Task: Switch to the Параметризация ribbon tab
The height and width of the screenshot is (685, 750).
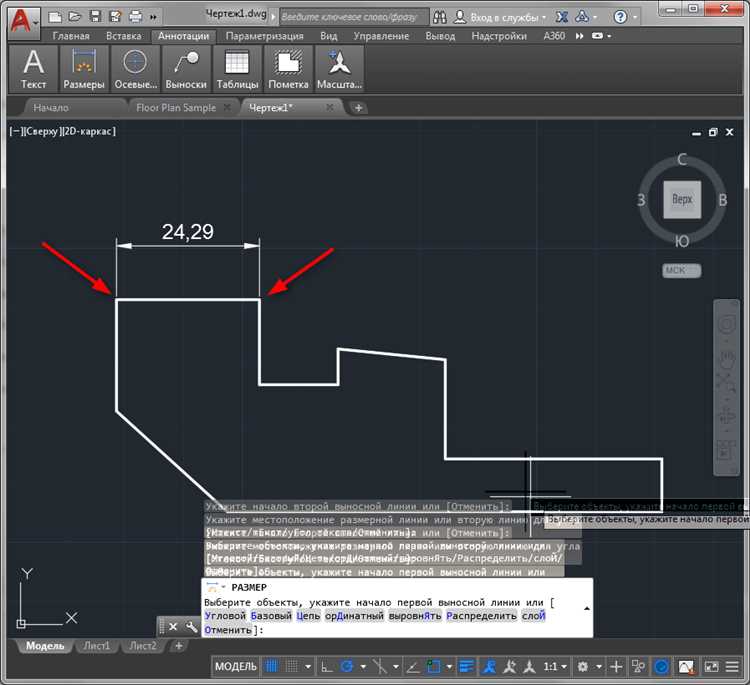Action: tap(265, 36)
